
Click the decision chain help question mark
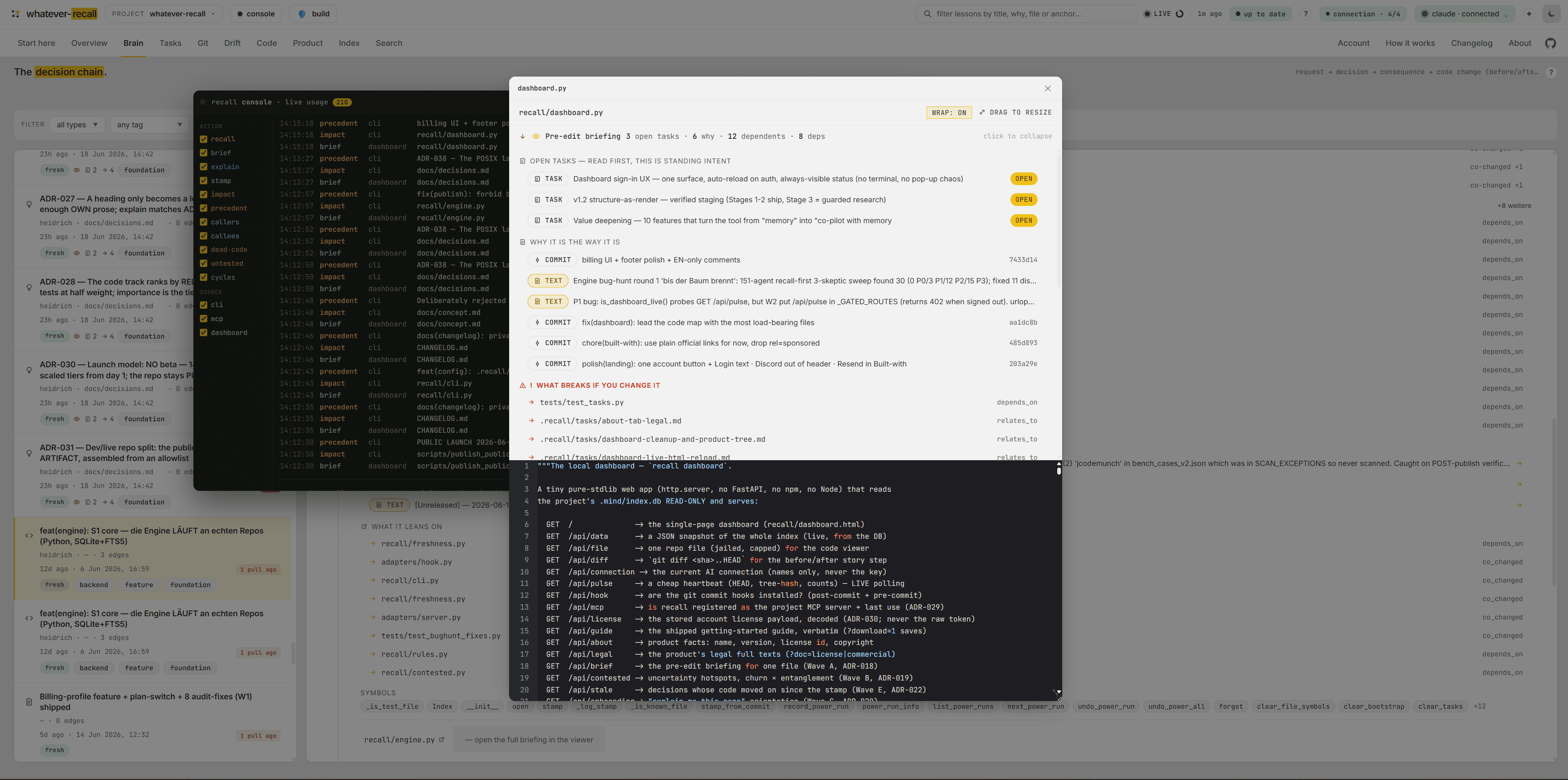(1550, 72)
